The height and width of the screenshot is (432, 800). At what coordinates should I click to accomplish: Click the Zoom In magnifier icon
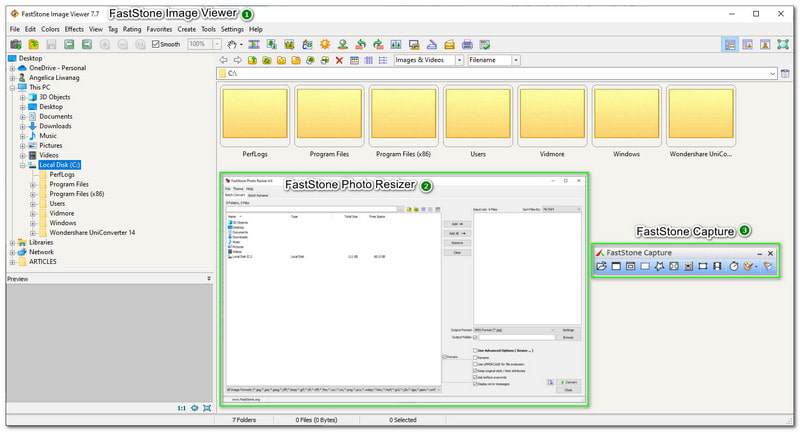104,45
